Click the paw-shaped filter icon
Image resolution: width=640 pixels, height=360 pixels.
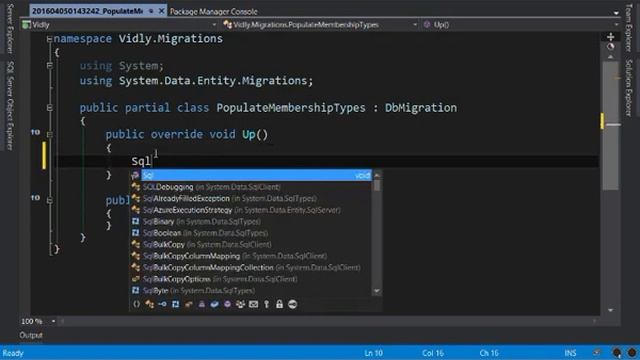[x=240, y=304]
